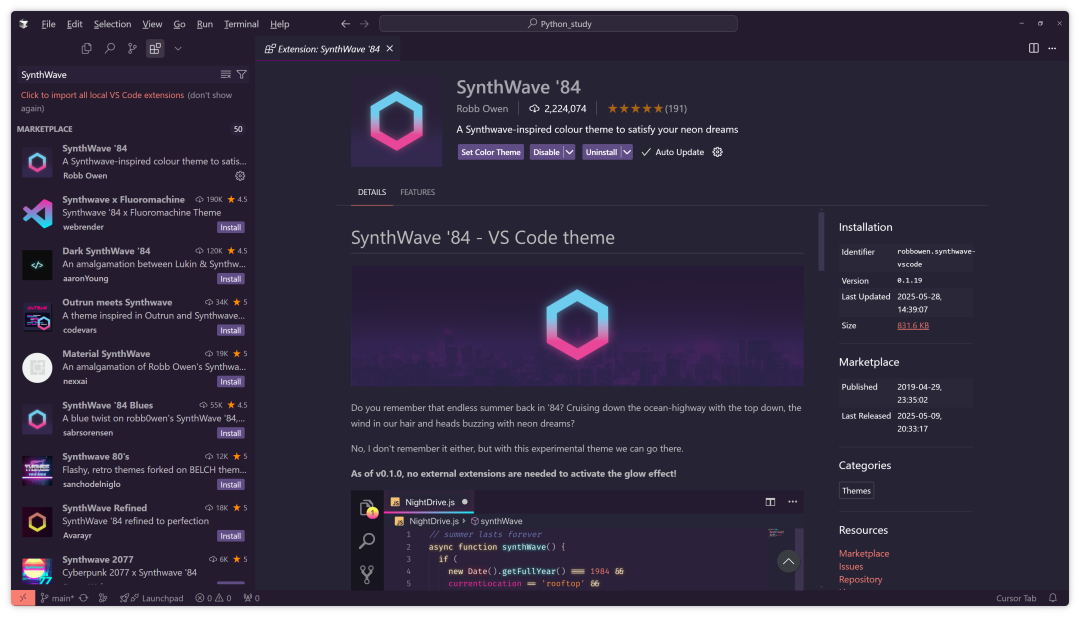Install Material SynthWave extension

click(231, 381)
